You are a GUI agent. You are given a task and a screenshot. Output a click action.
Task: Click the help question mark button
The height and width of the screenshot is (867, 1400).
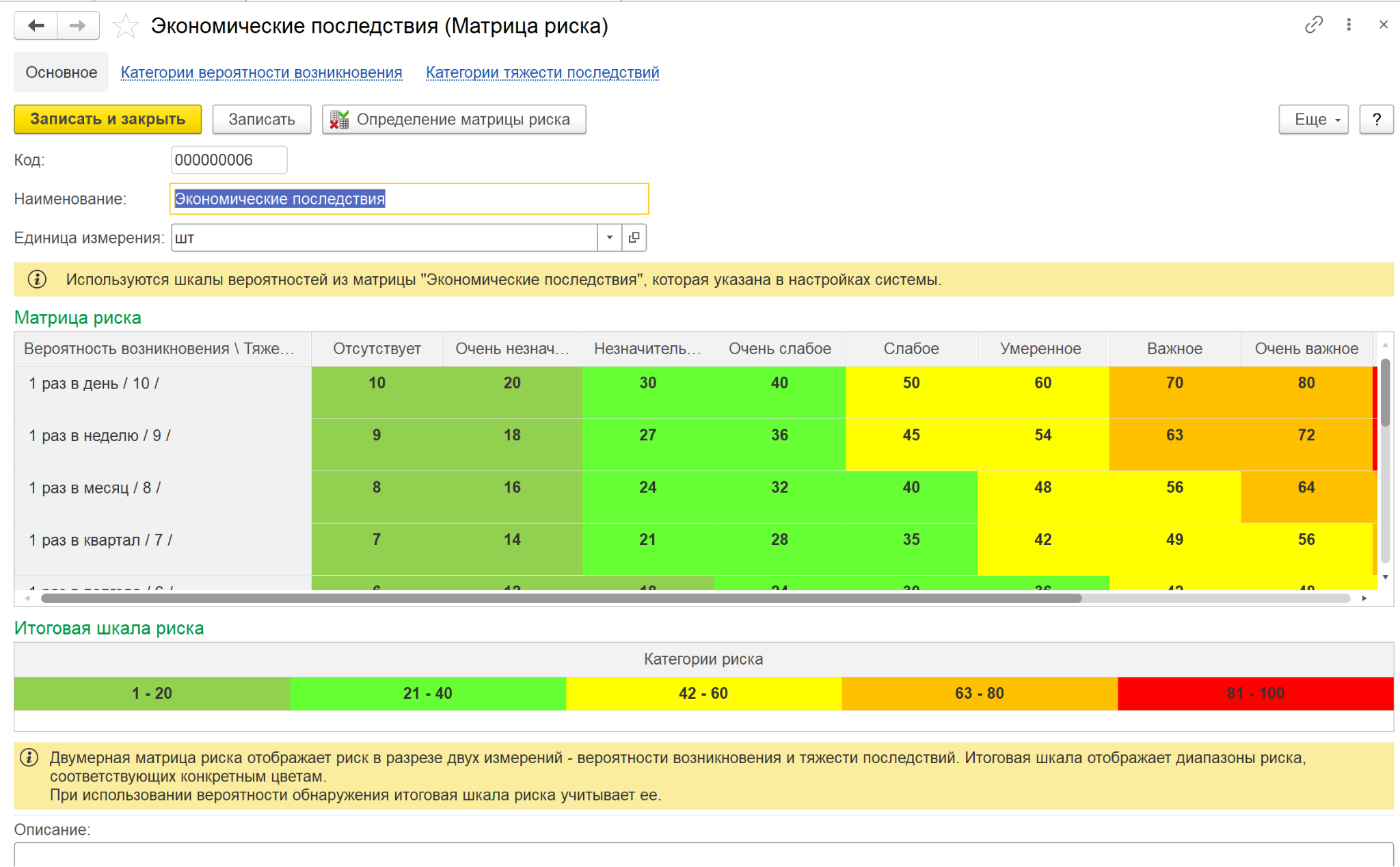pyautogui.click(x=1376, y=120)
